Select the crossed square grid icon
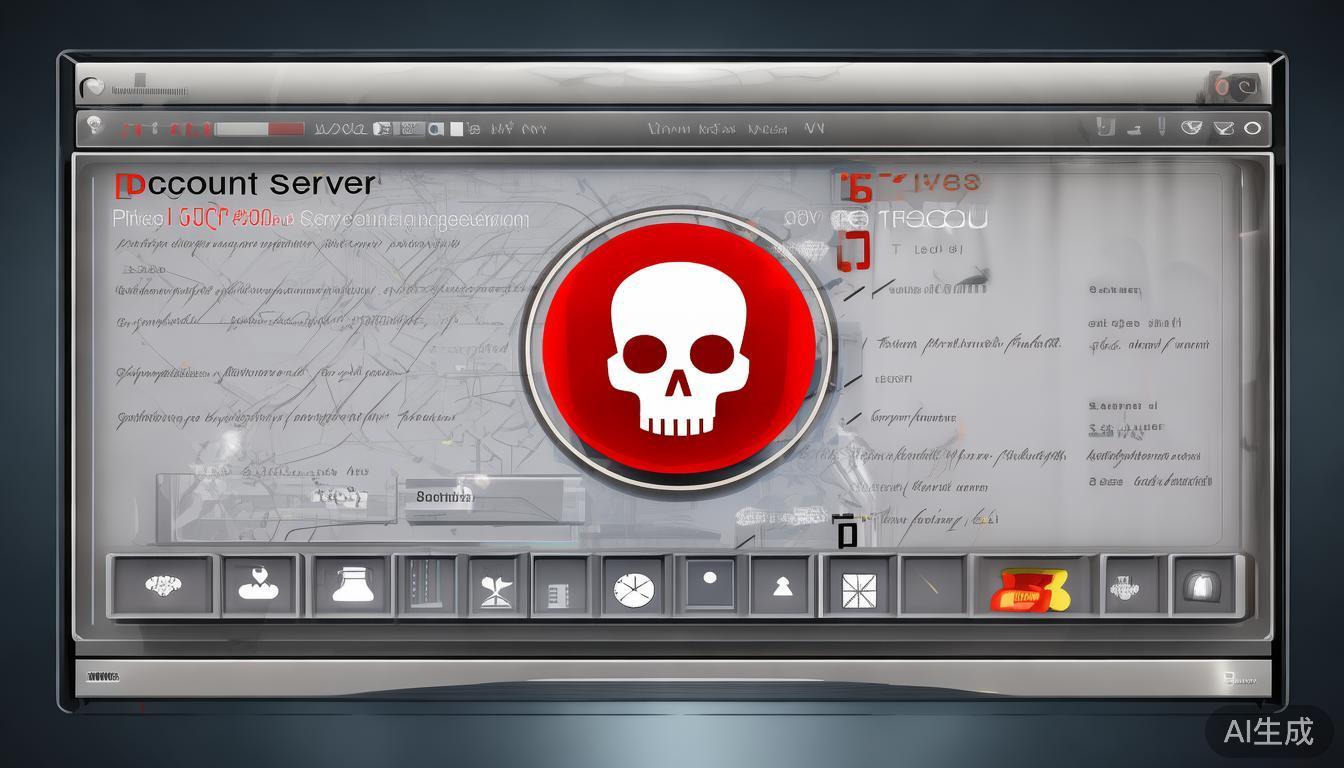 (x=857, y=587)
